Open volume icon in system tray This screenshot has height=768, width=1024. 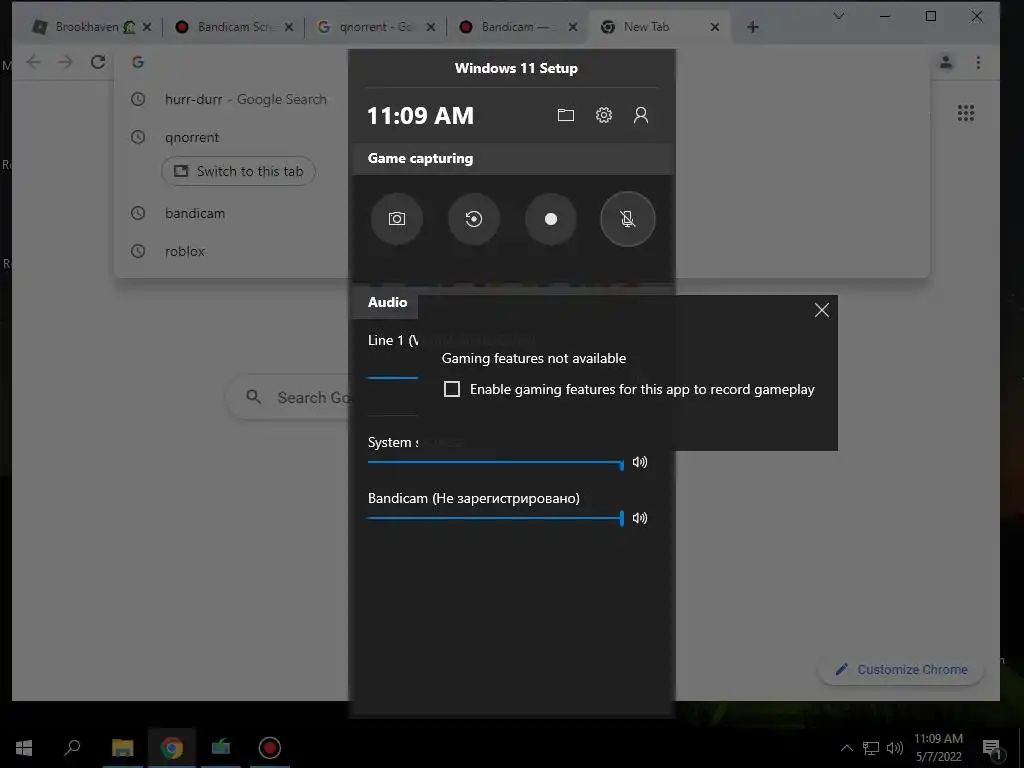pyautogui.click(x=894, y=748)
